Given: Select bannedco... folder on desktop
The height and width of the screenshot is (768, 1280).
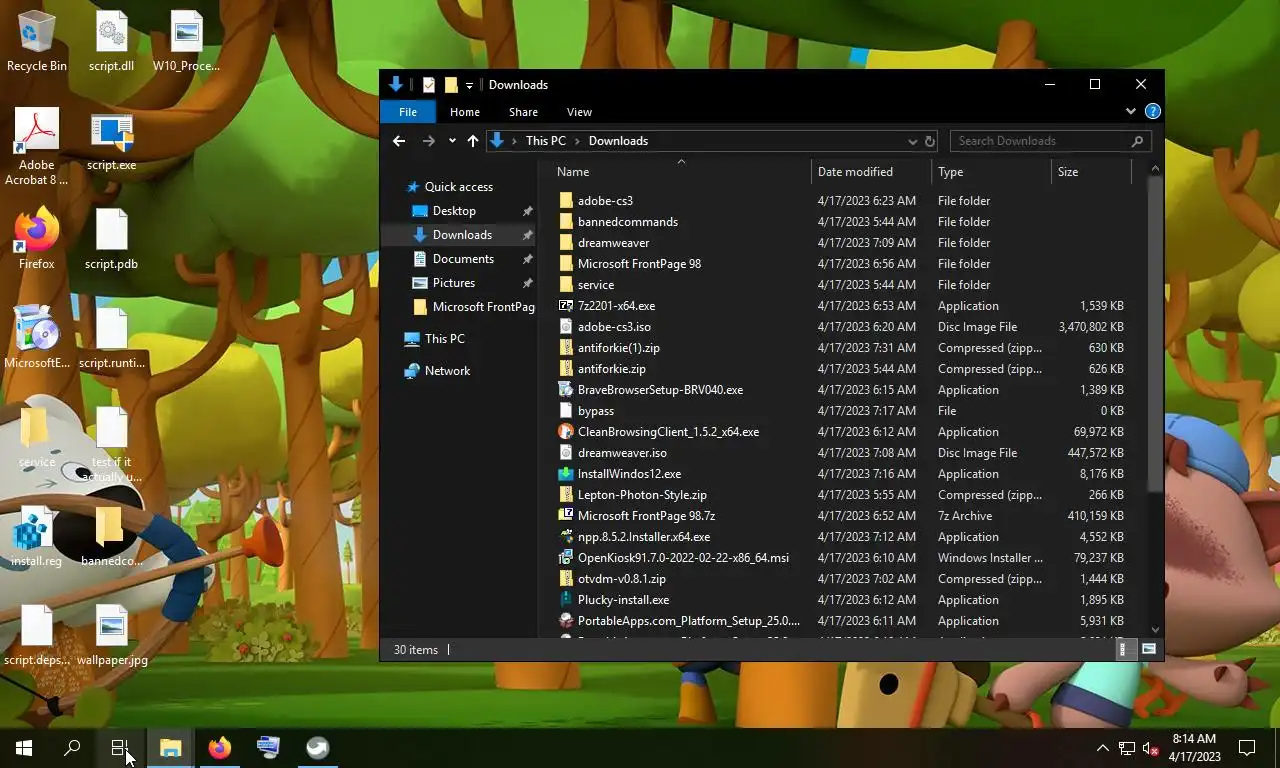Looking at the screenshot, I should click(x=111, y=537).
